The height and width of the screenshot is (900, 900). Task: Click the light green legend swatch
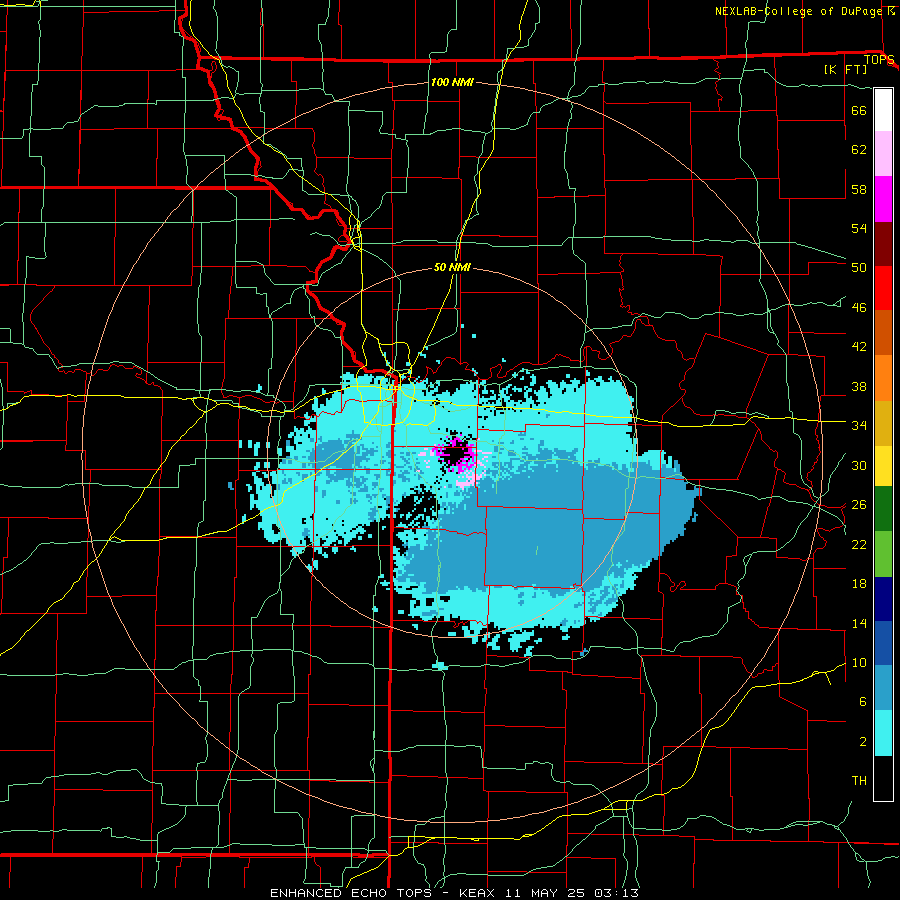883,554
